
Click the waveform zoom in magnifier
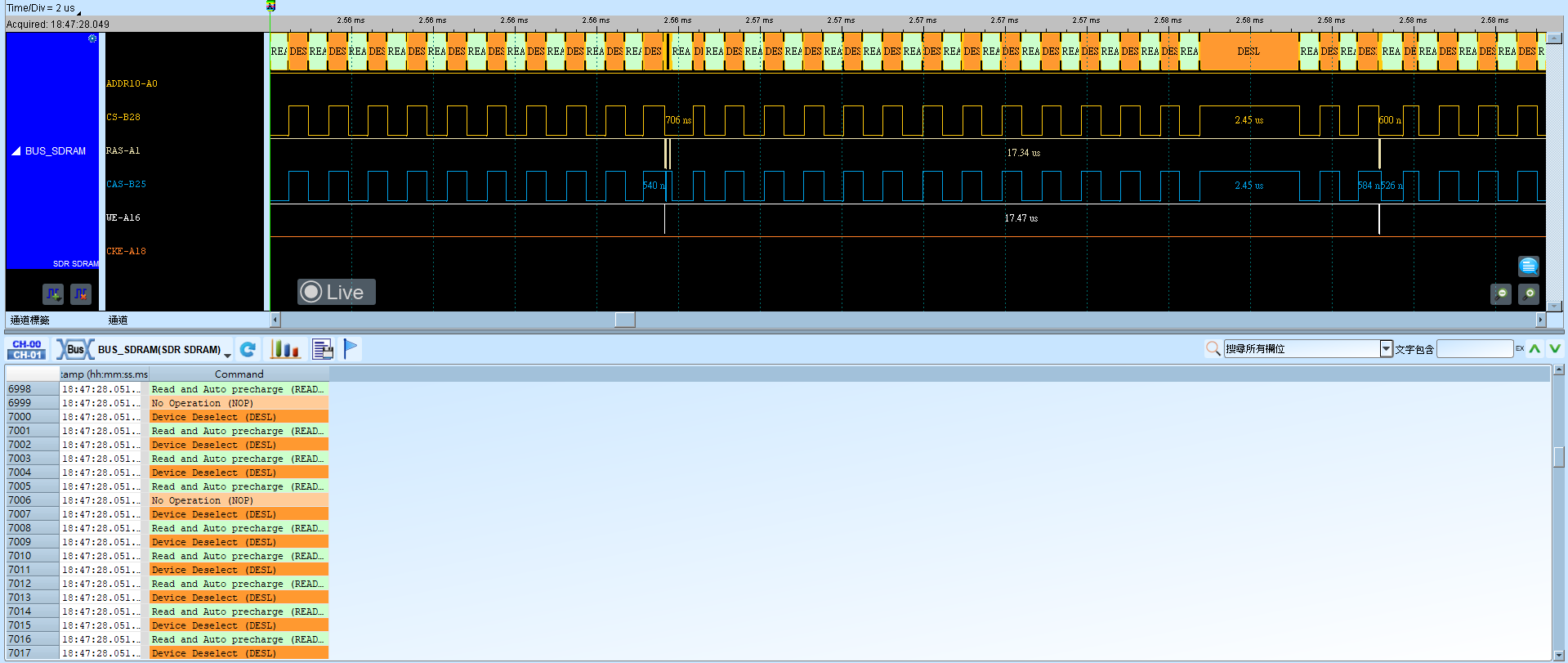point(1529,293)
